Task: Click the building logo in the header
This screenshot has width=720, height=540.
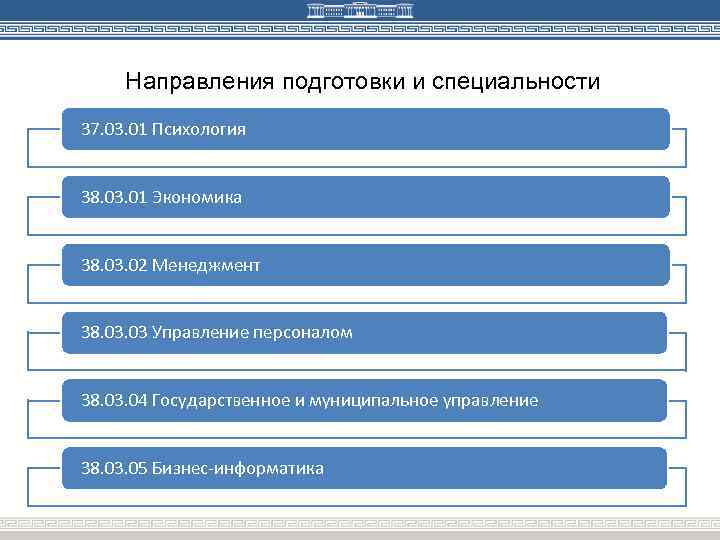Action: click(x=360, y=10)
